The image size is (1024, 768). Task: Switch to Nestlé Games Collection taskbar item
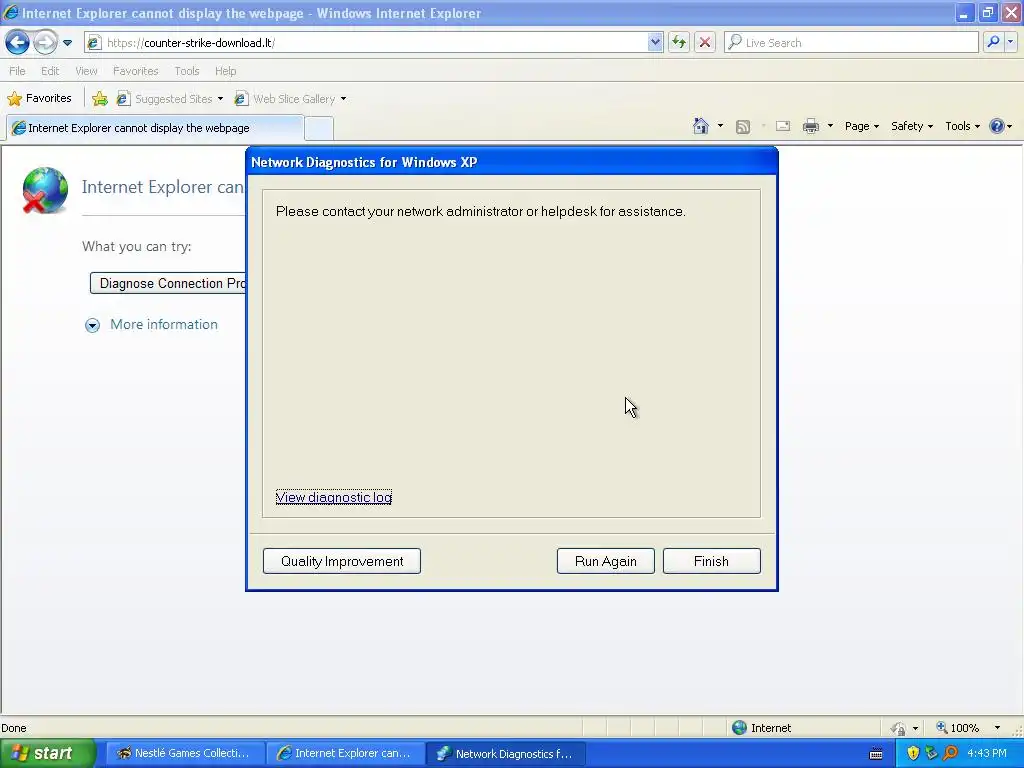coord(185,753)
